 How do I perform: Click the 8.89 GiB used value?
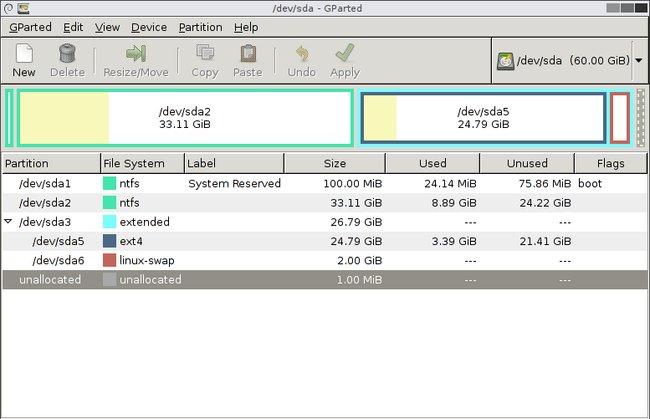click(x=454, y=203)
